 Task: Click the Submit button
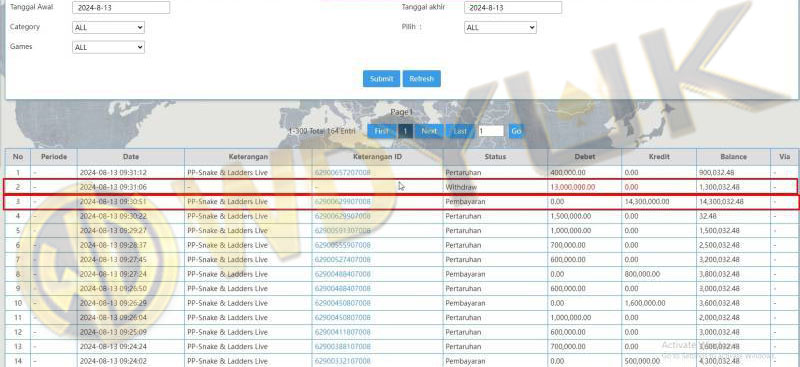pos(382,79)
